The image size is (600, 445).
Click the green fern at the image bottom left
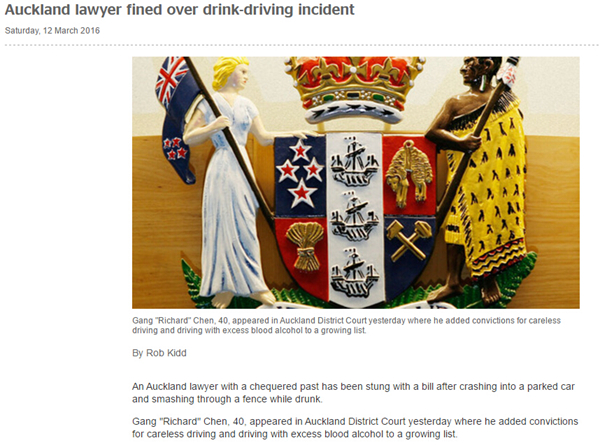(192, 284)
